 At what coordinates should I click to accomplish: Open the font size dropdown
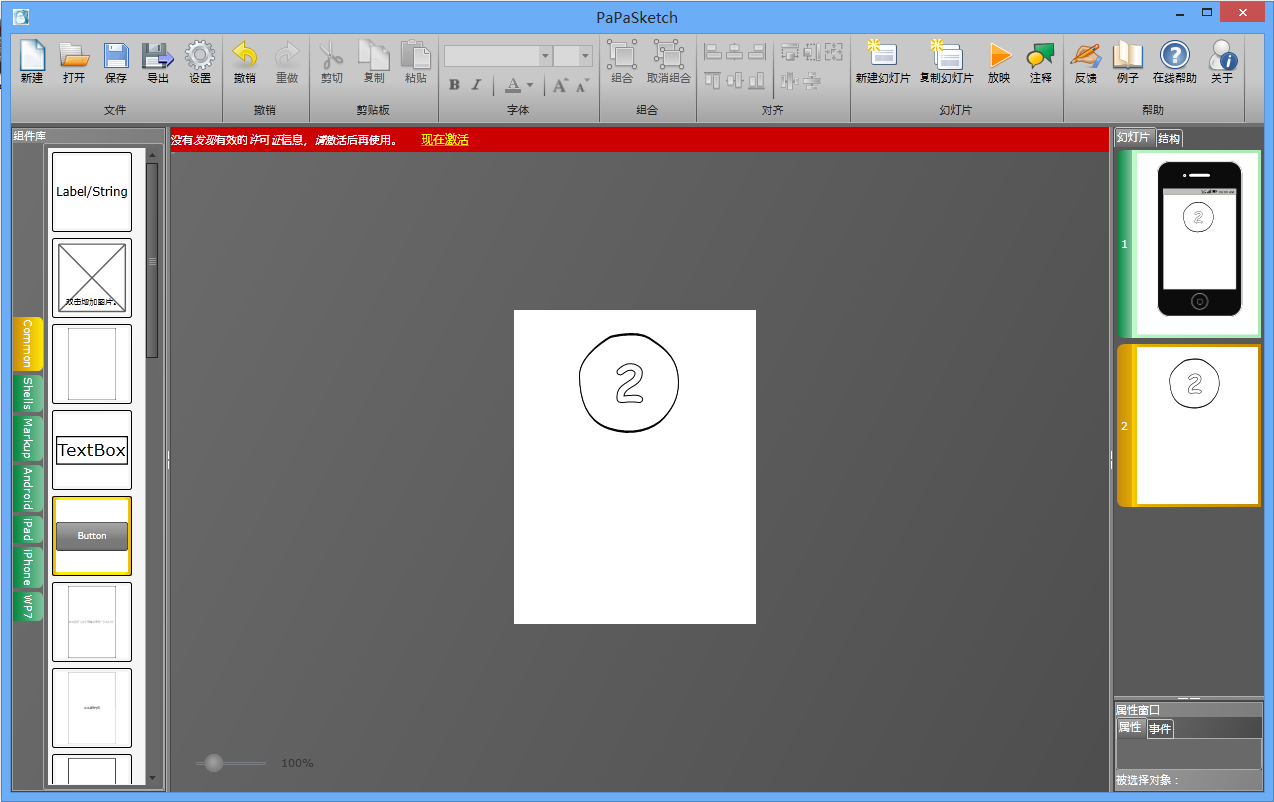pos(586,56)
